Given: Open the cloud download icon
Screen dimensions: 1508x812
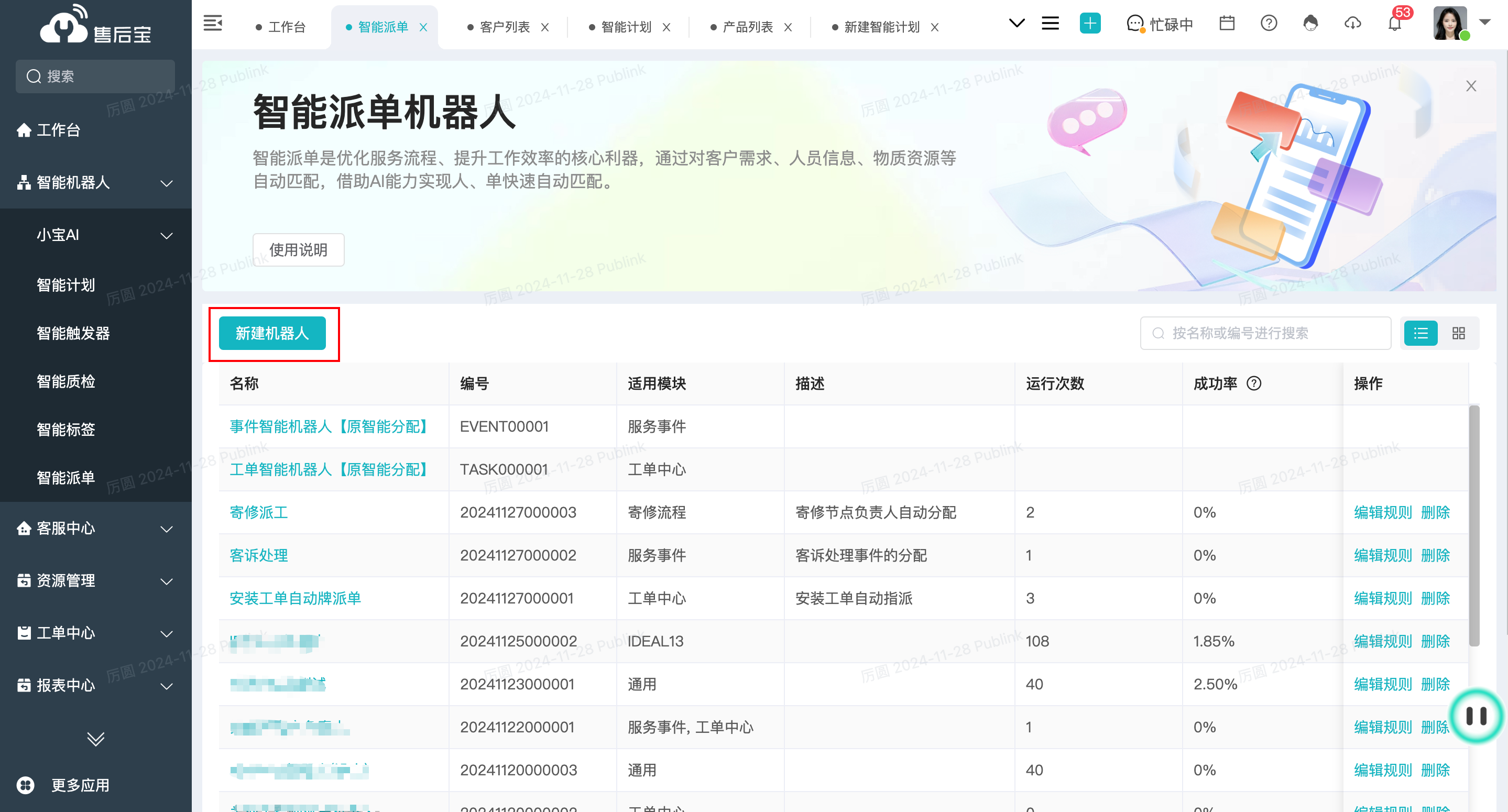Looking at the screenshot, I should click(x=1352, y=24).
